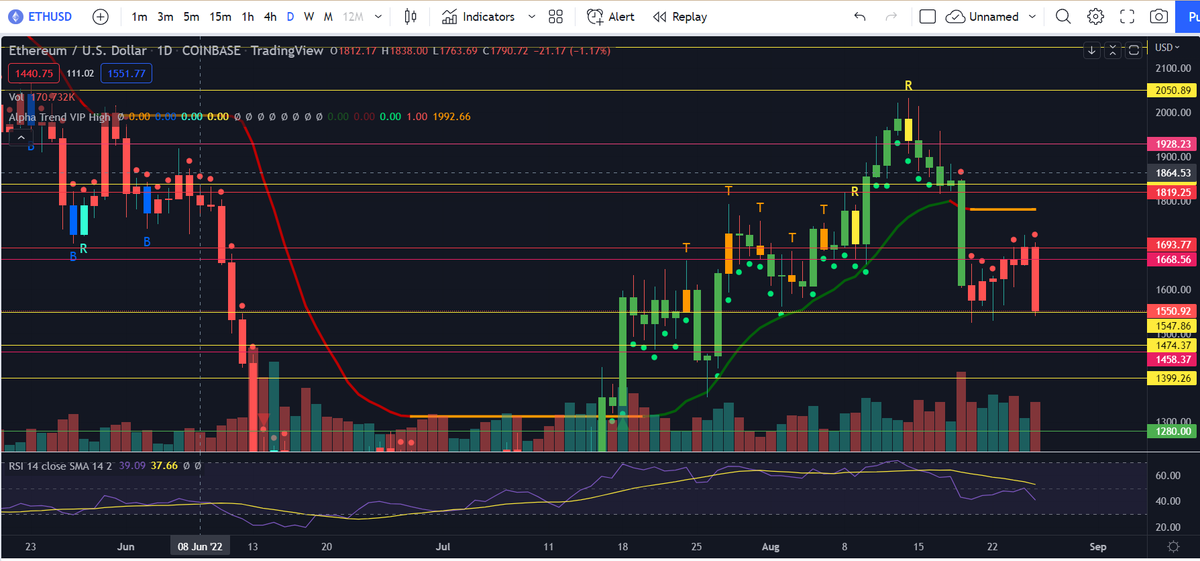Screen dimensions: 1200x561
Task: Select the 4h timeframe
Action: (270, 17)
